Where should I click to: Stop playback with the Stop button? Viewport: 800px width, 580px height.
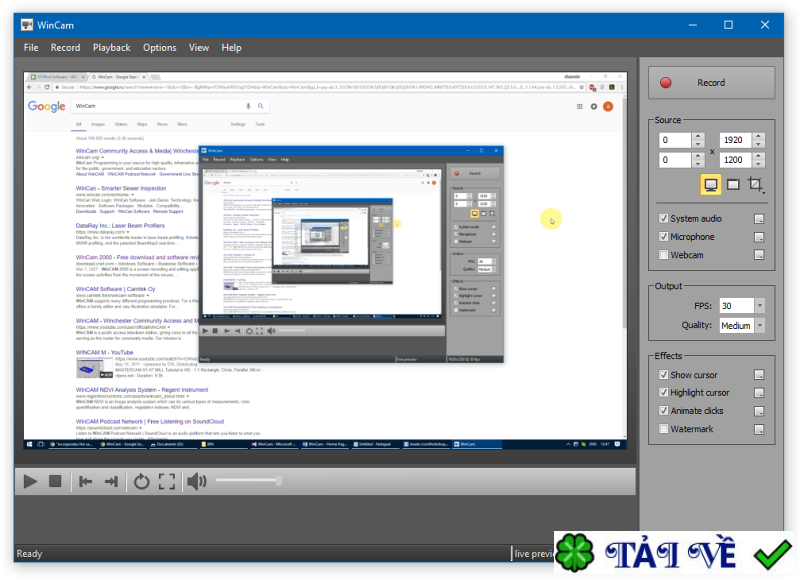pos(55,481)
